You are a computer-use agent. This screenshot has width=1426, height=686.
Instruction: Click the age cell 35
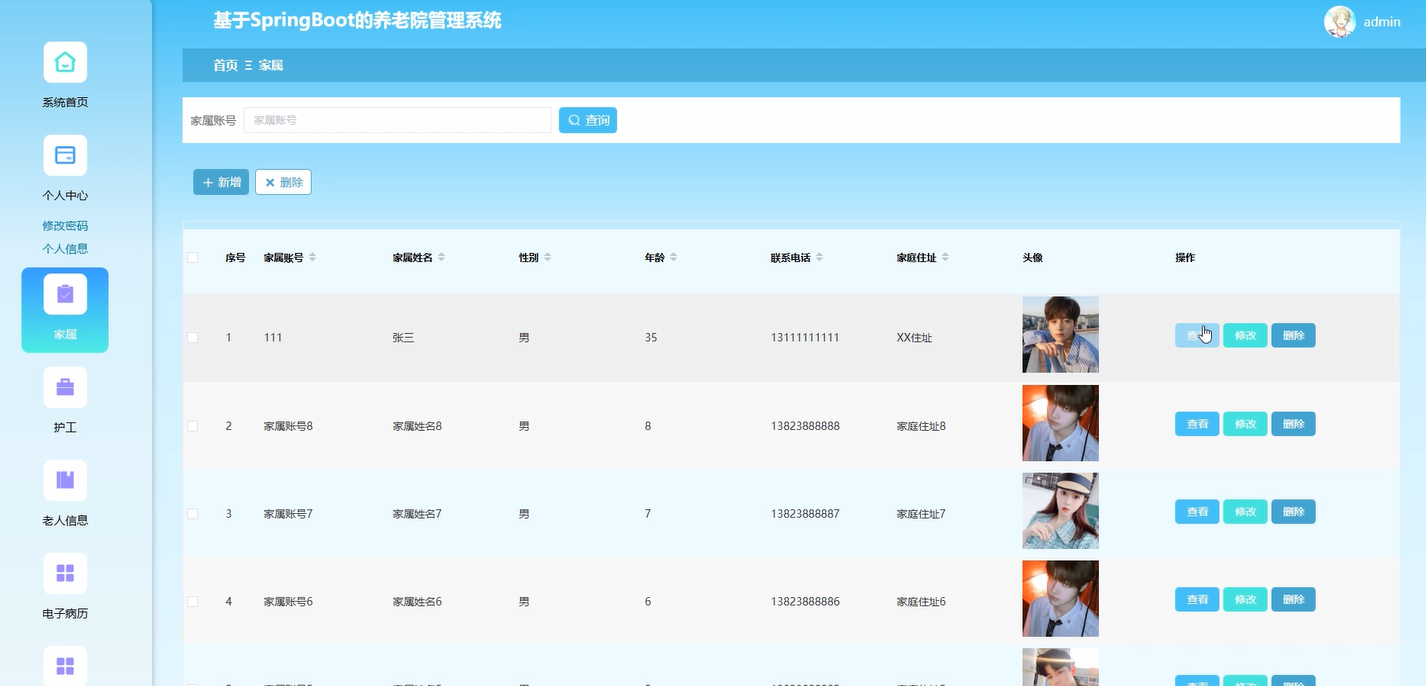(651, 338)
